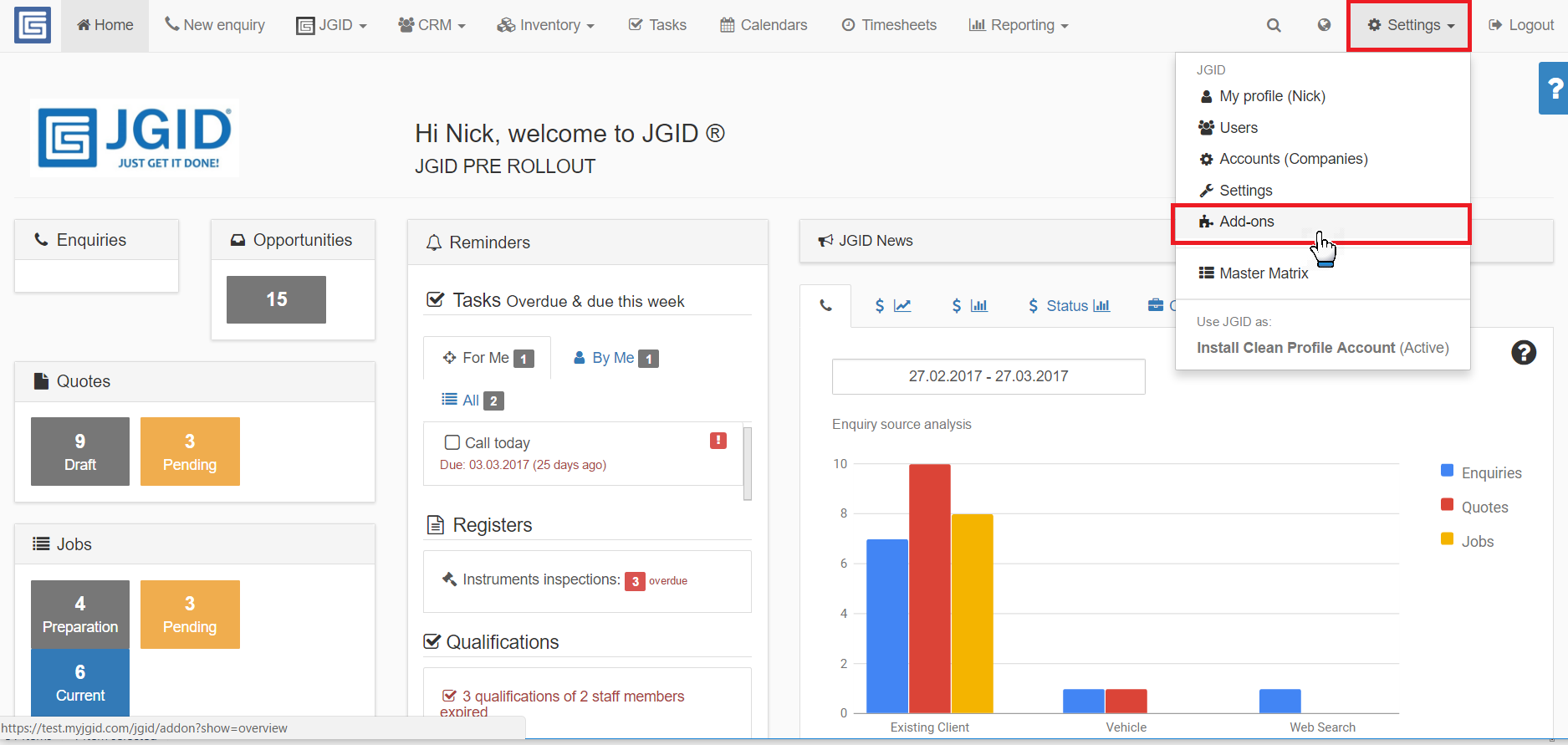This screenshot has width=1568, height=745.
Task: Open the search magnifier icon
Action: (1274, 25)
